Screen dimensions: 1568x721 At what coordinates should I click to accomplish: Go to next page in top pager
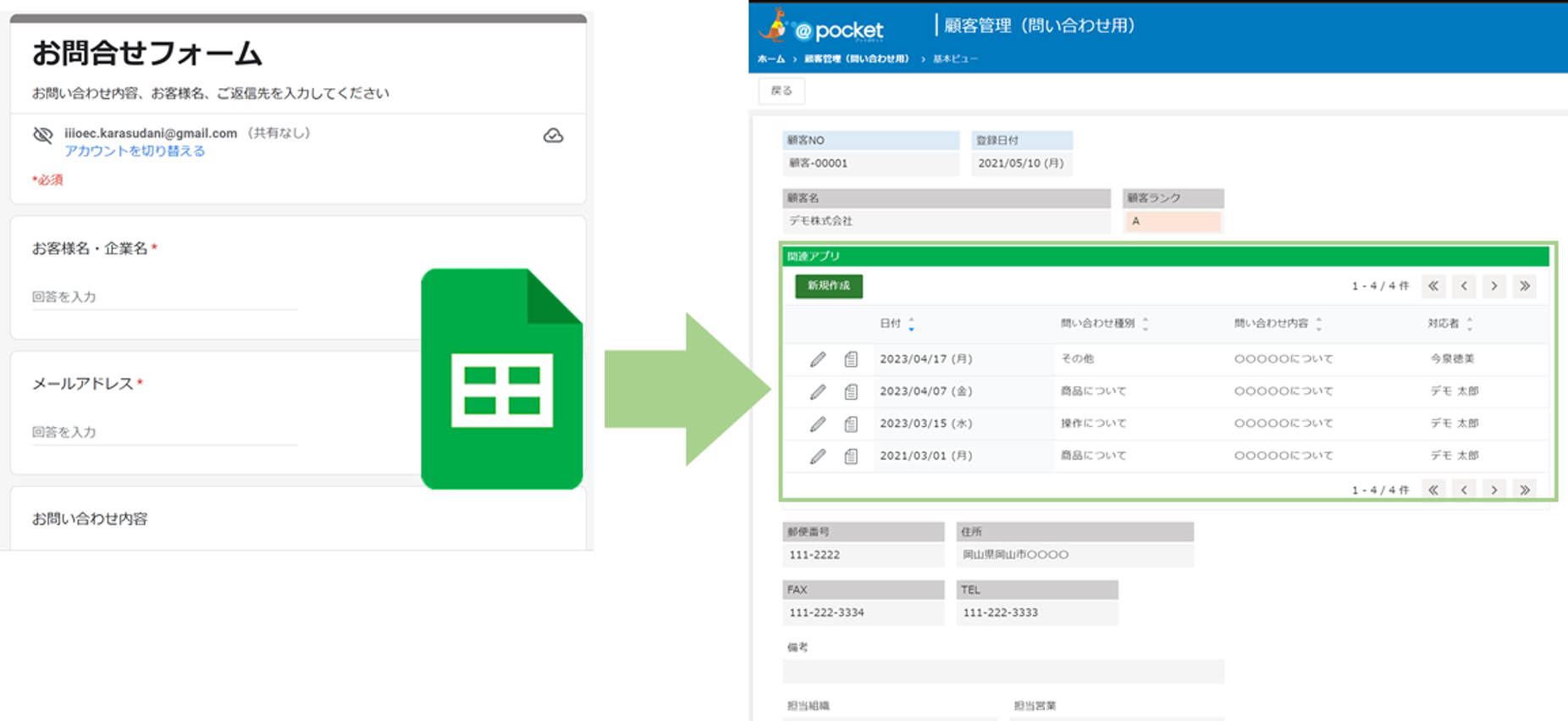pyautogui.click(x=1494, y=286)
